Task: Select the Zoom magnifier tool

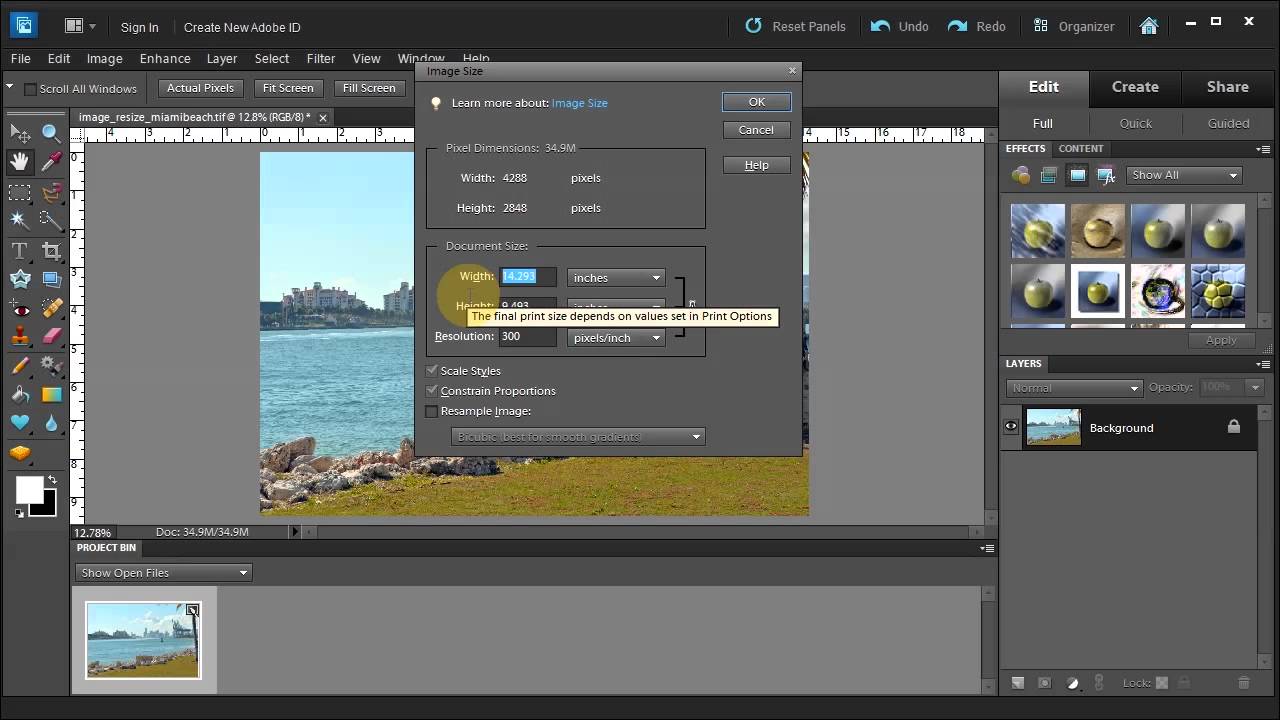Action: click(52, 133)
